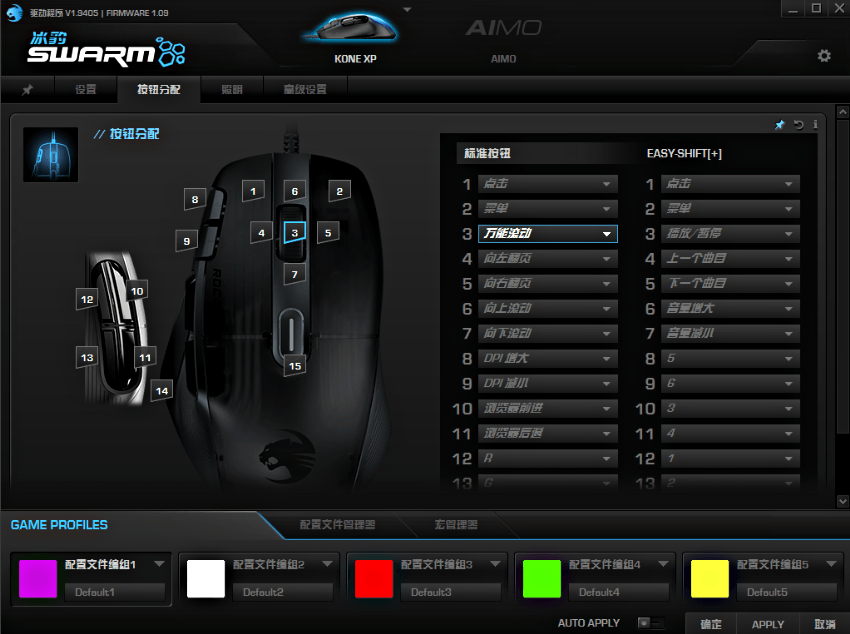Select button marker 15
850x634 pixels.
pyautogui.click(x=295, y=366)
